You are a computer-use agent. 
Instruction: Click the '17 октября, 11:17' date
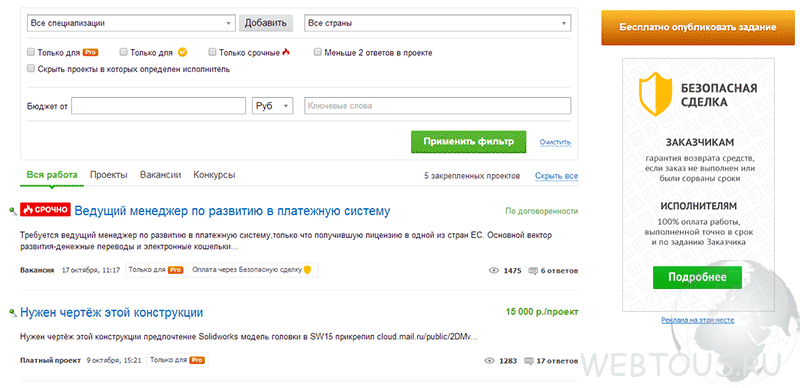(91, 270)
